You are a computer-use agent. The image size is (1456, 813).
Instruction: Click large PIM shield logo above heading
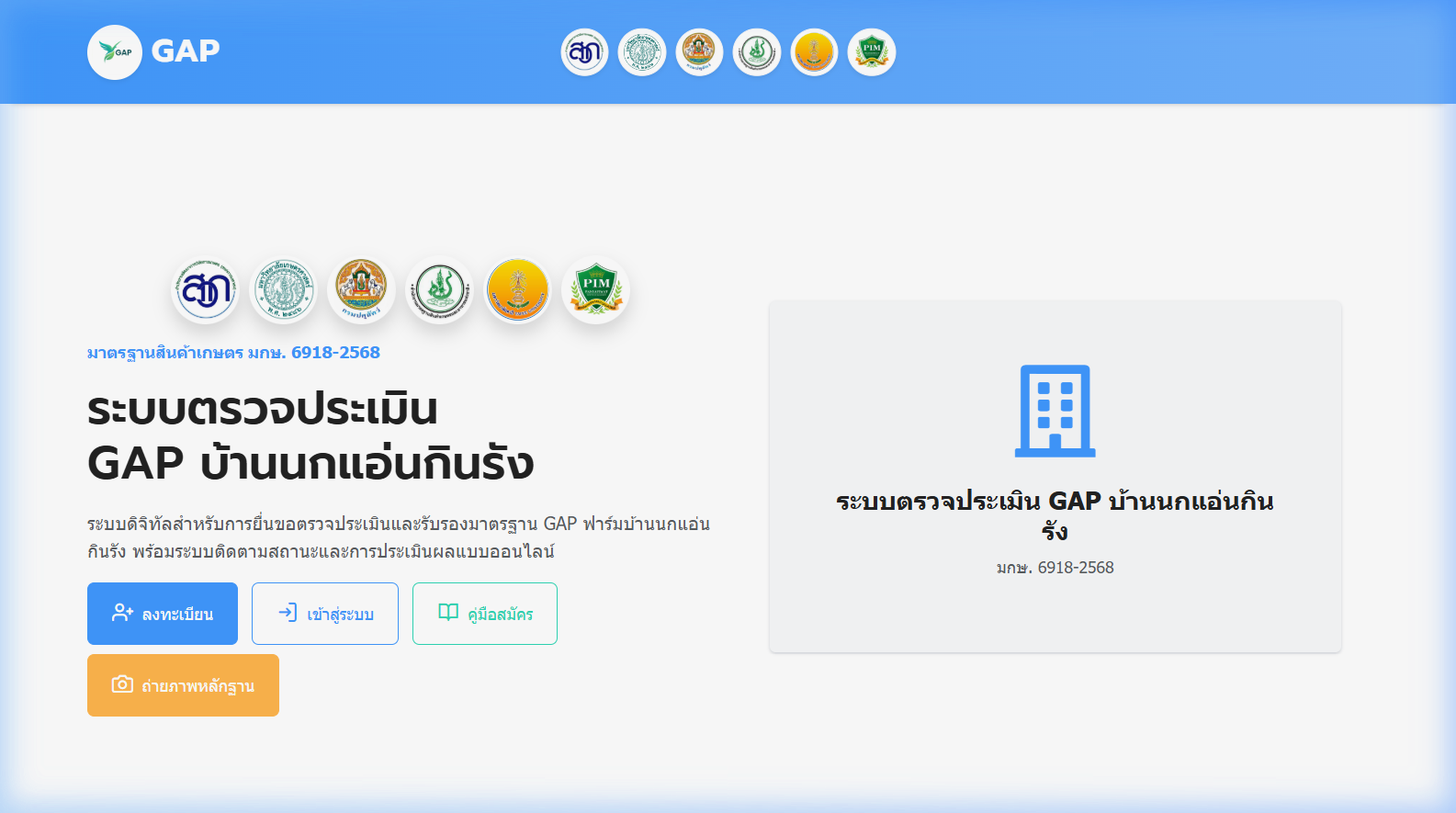(596, 290)
